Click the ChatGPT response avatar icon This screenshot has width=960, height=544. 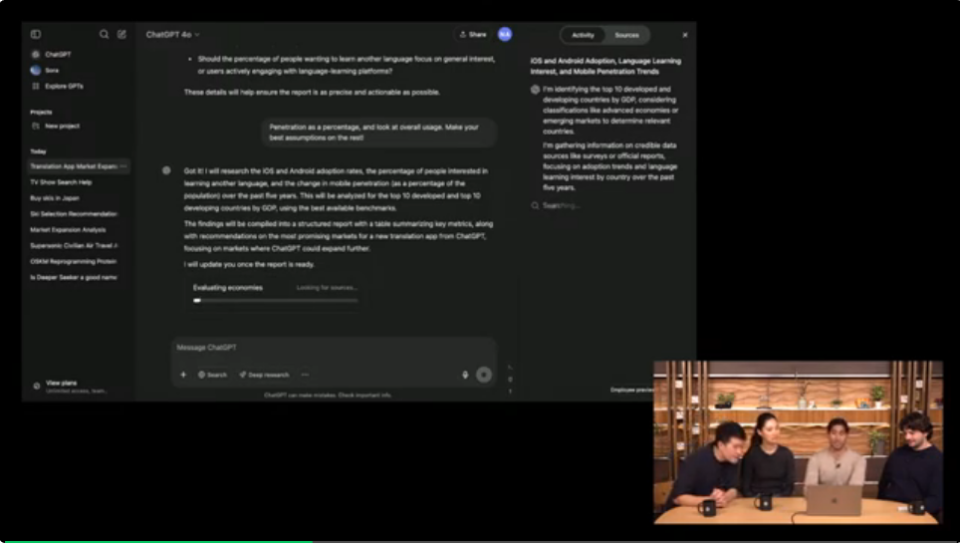click(167, 171)
